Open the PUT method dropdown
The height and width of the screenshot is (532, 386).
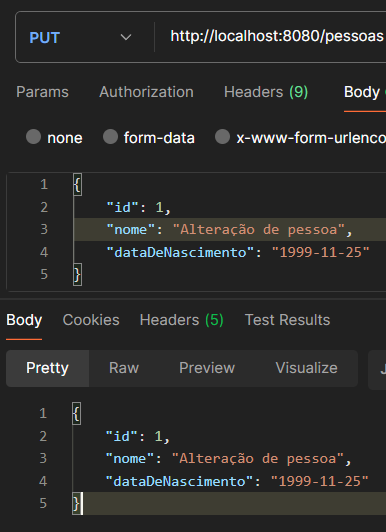[80, 37]
